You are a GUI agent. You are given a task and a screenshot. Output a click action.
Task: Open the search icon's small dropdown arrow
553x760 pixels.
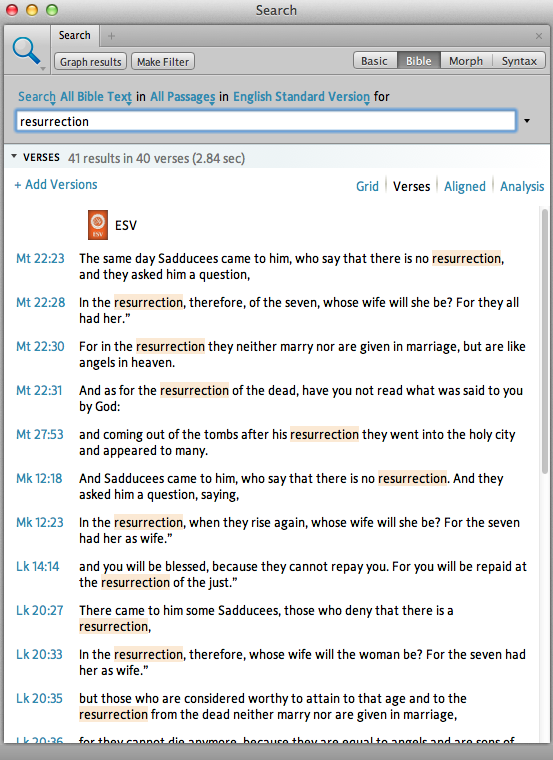pyautogui.click(x=43, y=69)
